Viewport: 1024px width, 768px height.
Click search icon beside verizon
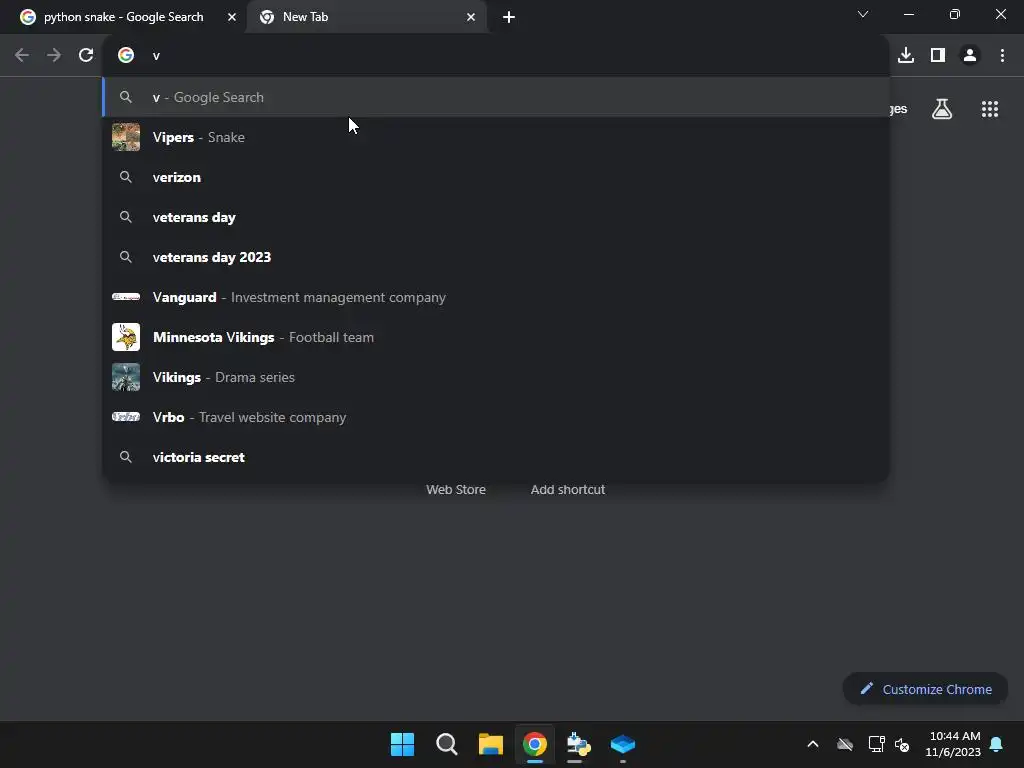point(126,177)
